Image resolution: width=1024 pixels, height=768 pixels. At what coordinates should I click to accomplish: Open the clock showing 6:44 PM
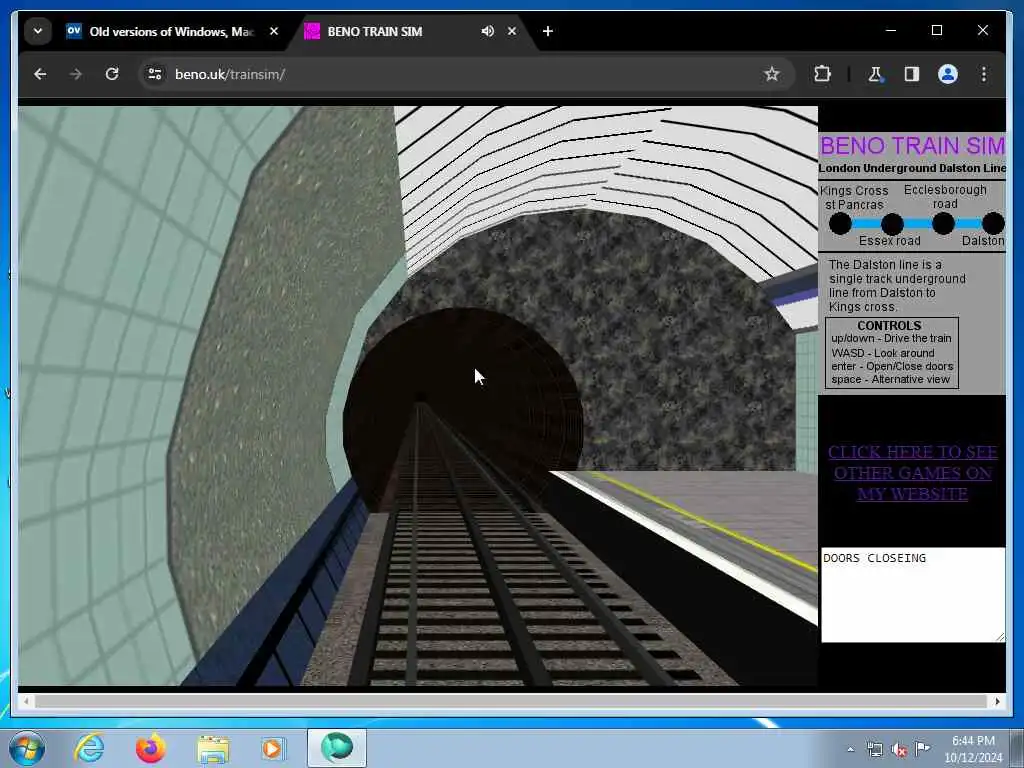click(973, 749)
